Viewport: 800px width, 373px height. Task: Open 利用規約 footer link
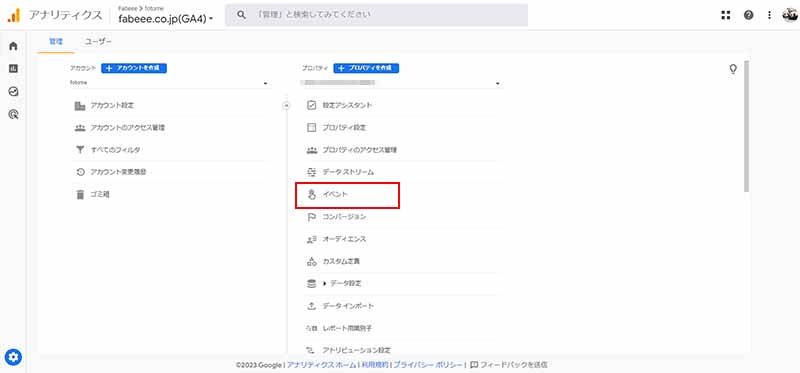(x=374, y=365)
